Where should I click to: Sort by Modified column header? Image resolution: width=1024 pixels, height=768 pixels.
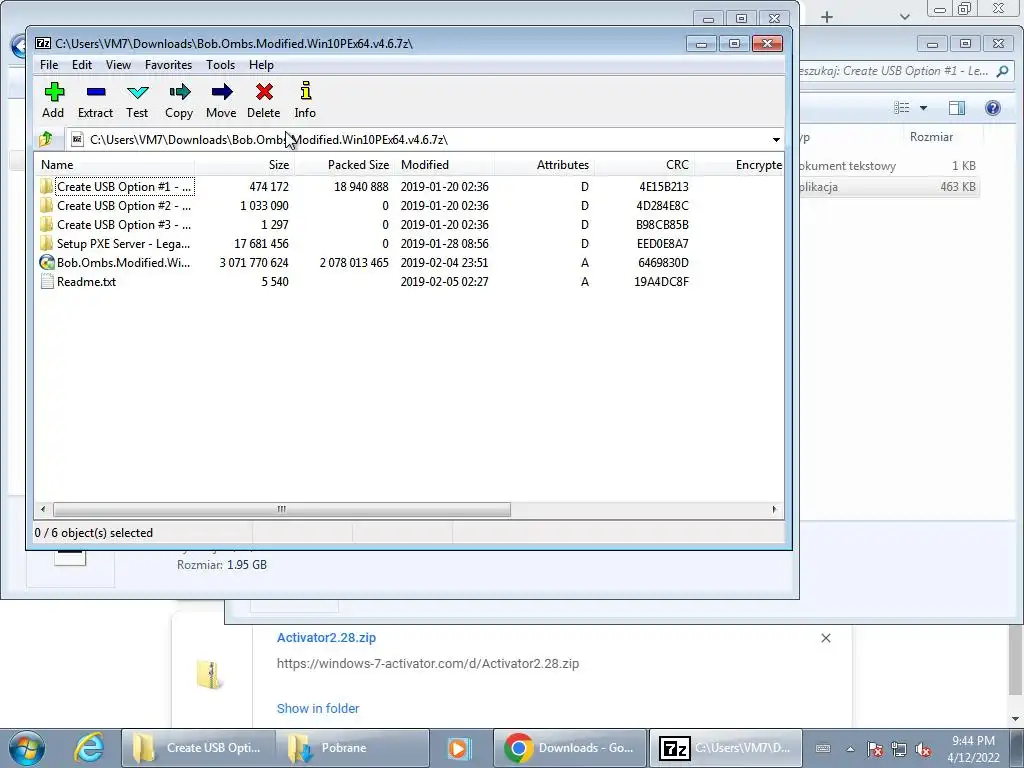tap(445, 165)
